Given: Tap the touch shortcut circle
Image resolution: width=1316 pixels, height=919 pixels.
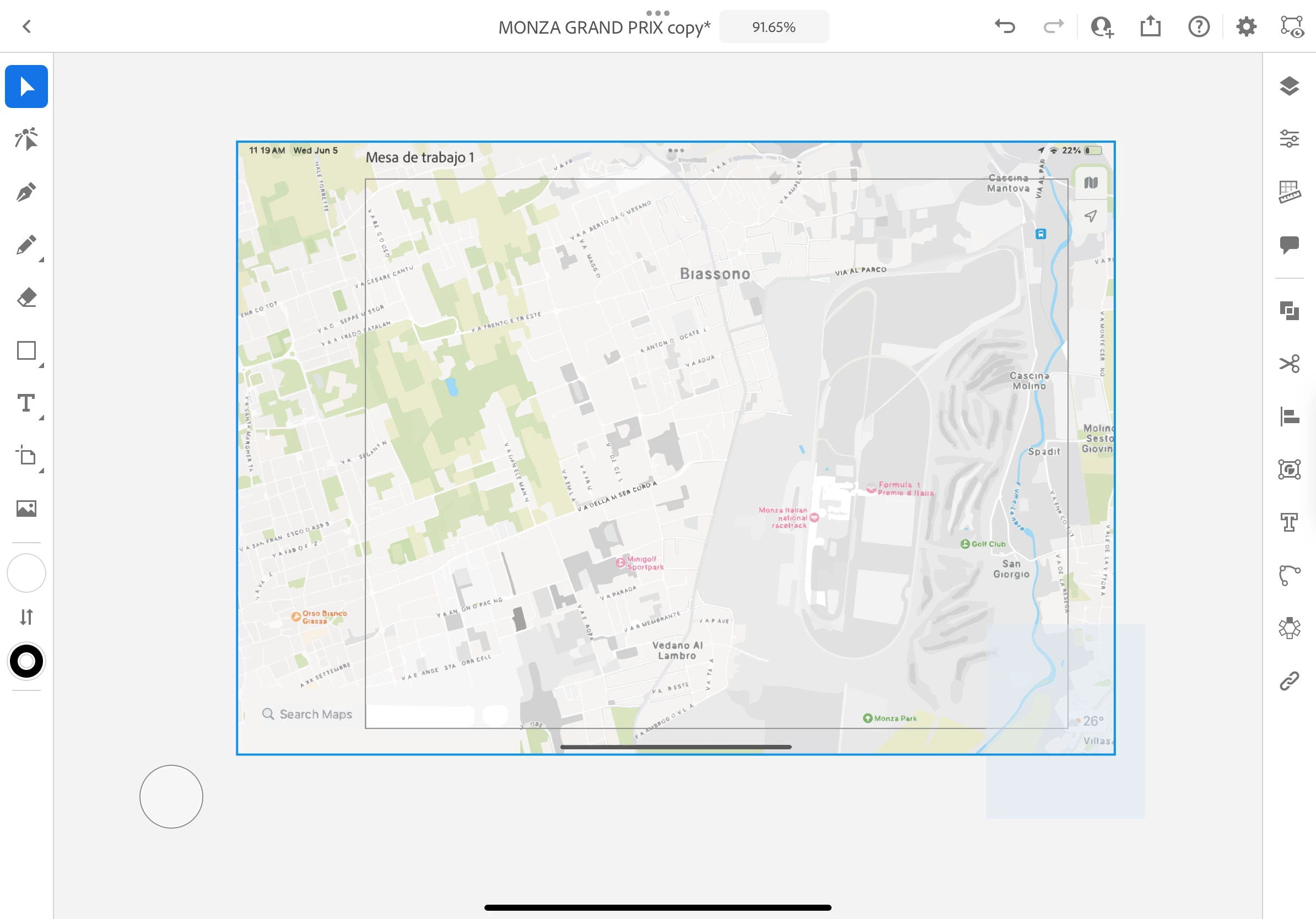Looking at the screenshot, I should 171,796.
